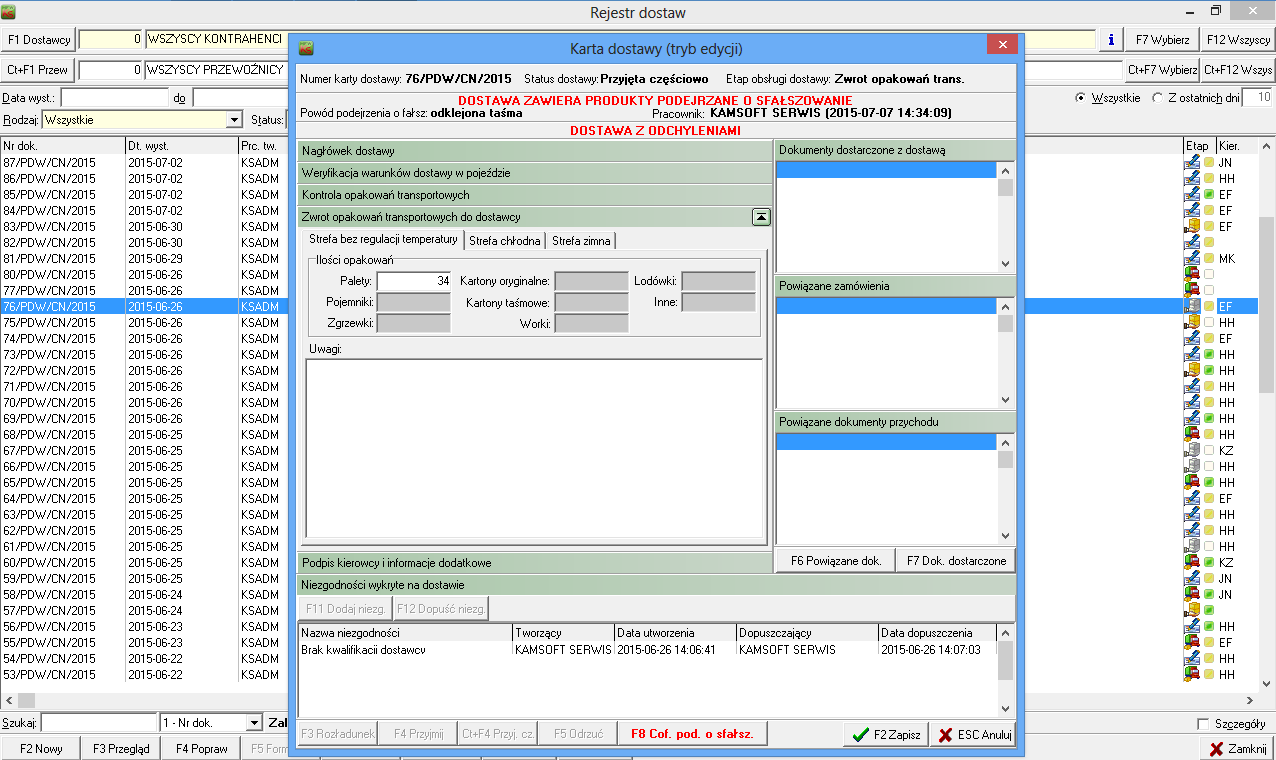Select the Wszystkie radio button

coord(1080,98)
